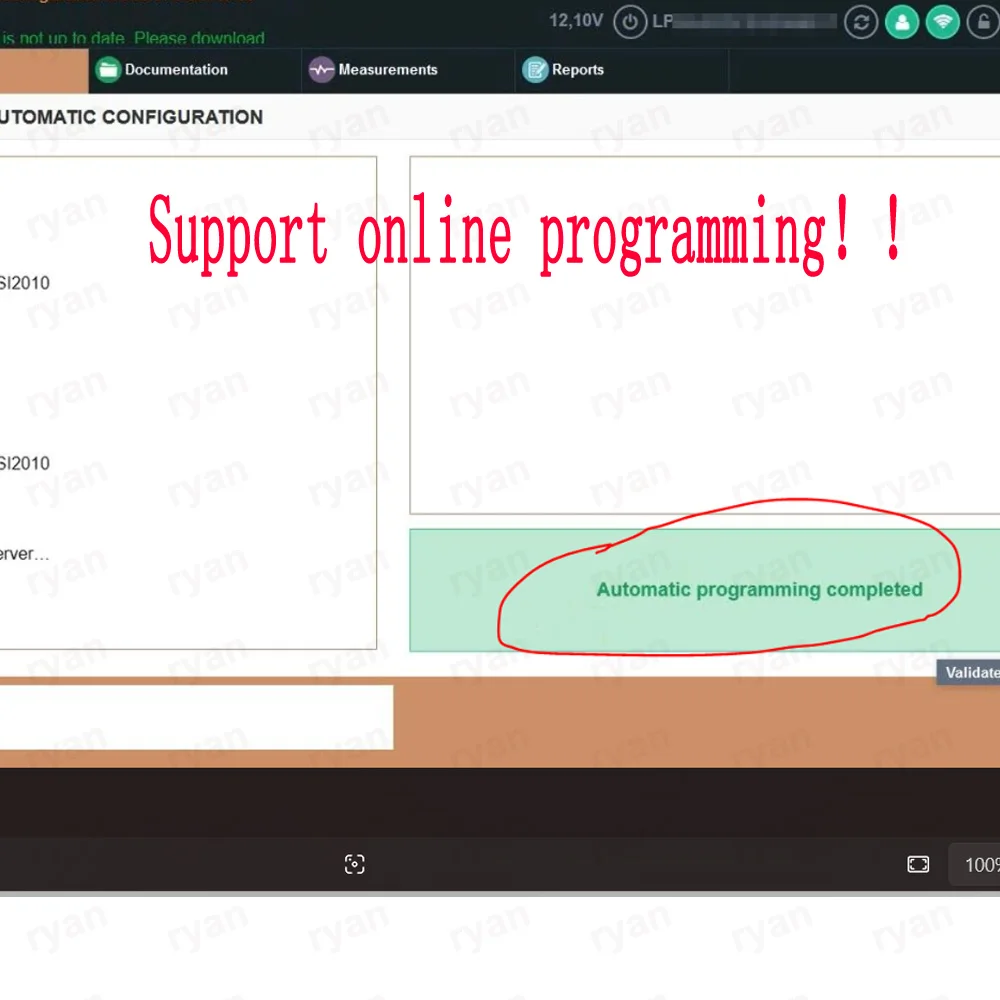Image resolution: width=1000 pixels, height=1000 pixels.
Task: Open the 100% zoom level dropdown
Action: click(x=974, y=865)
